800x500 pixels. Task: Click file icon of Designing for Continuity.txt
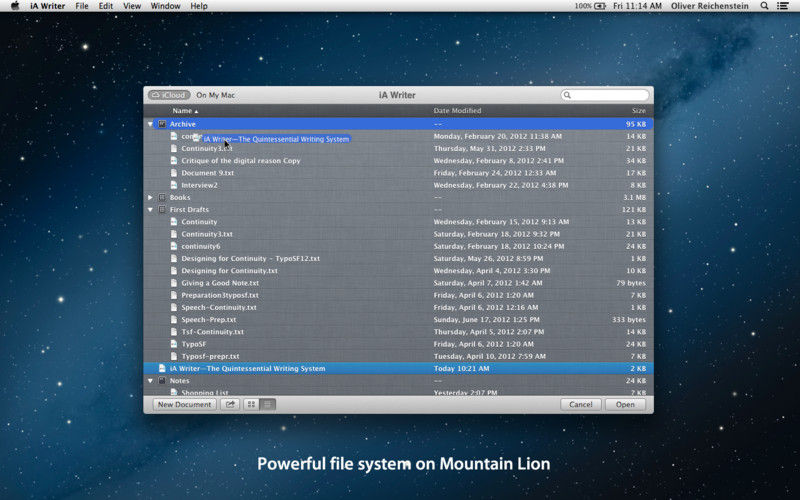pyautogui.click(x=173, y=271)
